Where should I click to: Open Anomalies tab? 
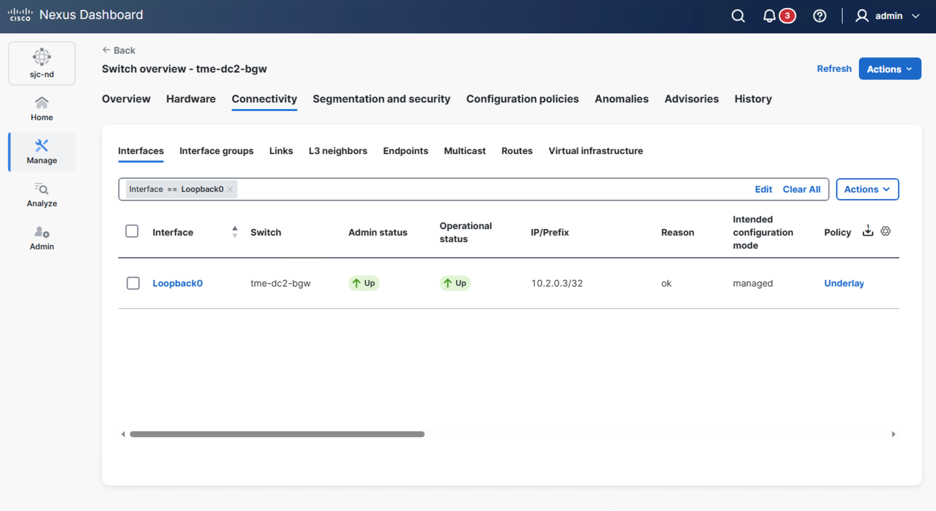click(x=621, y=99)
